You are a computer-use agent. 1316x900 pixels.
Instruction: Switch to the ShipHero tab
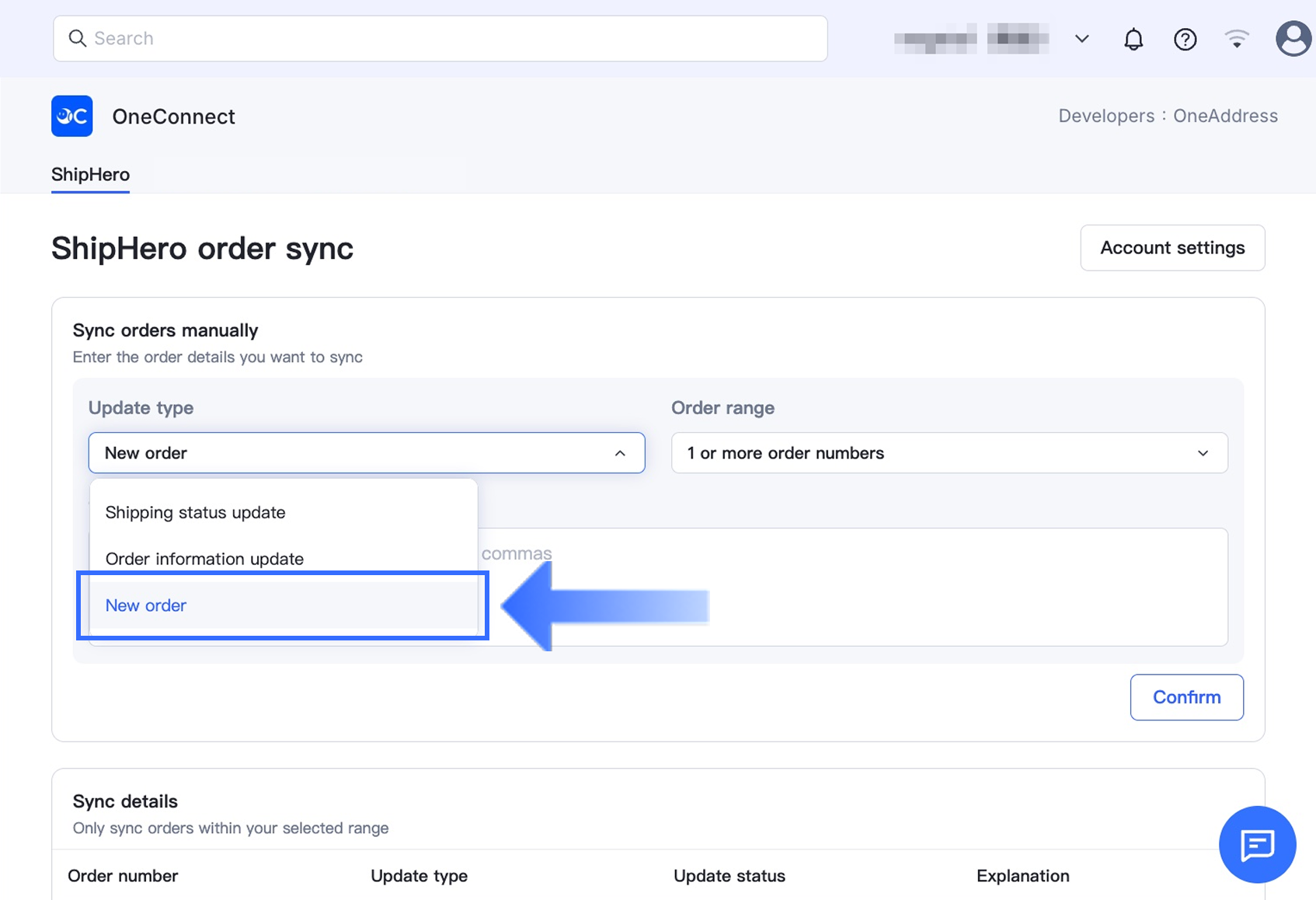tap(90, 174)
